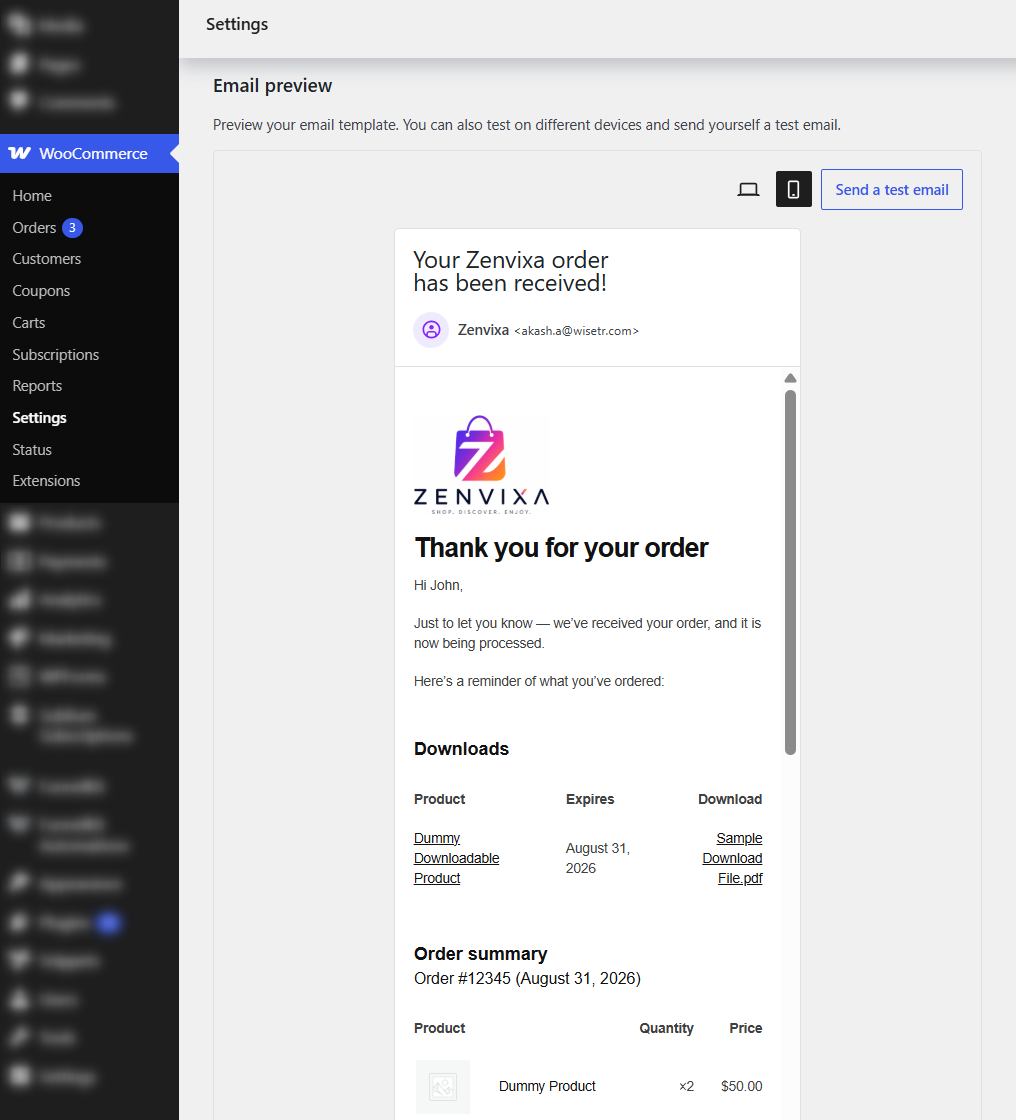This screenshot has height=1120, width=1016.
Task: Click expiry date August 31, 2026 cell
Action: coord(598,858)
